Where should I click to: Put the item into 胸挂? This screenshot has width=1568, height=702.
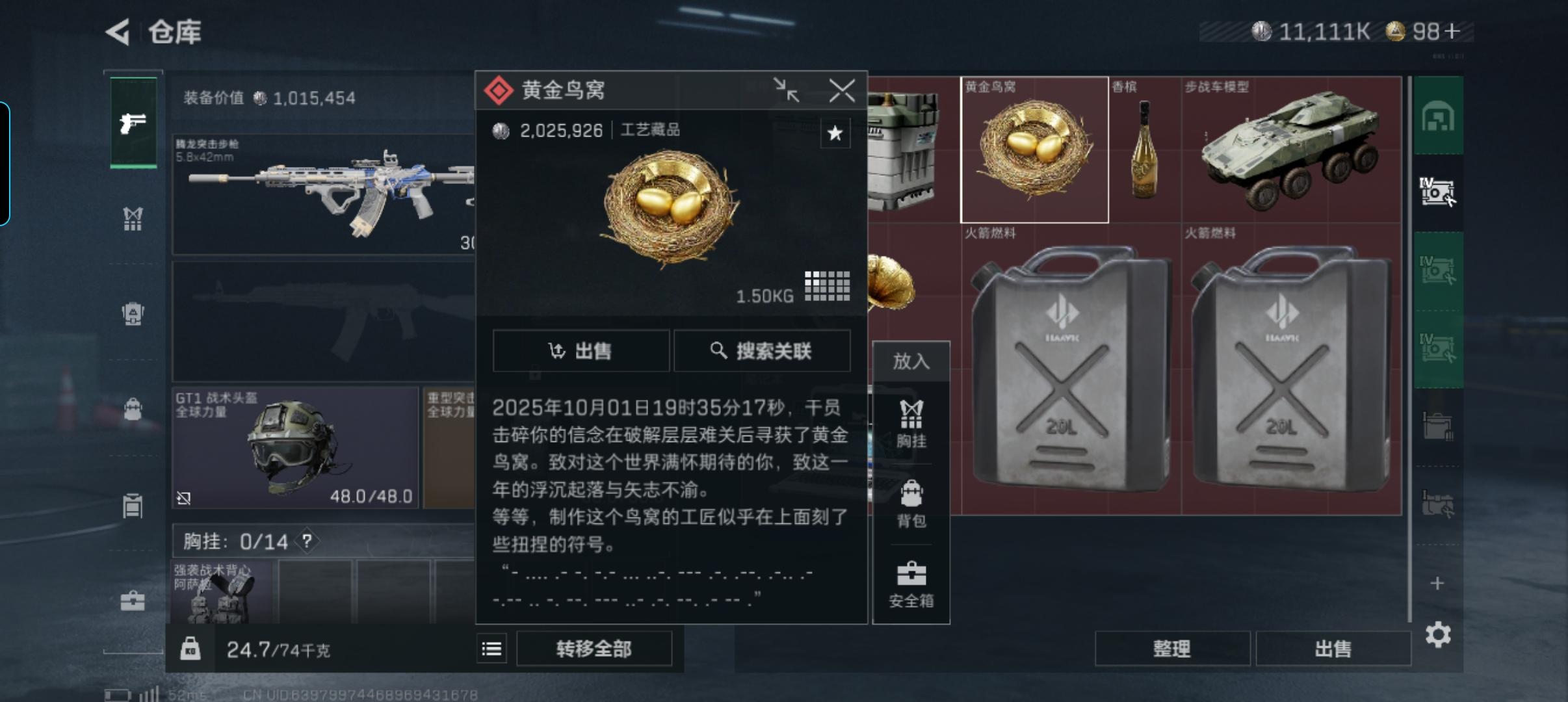point(911,424)
